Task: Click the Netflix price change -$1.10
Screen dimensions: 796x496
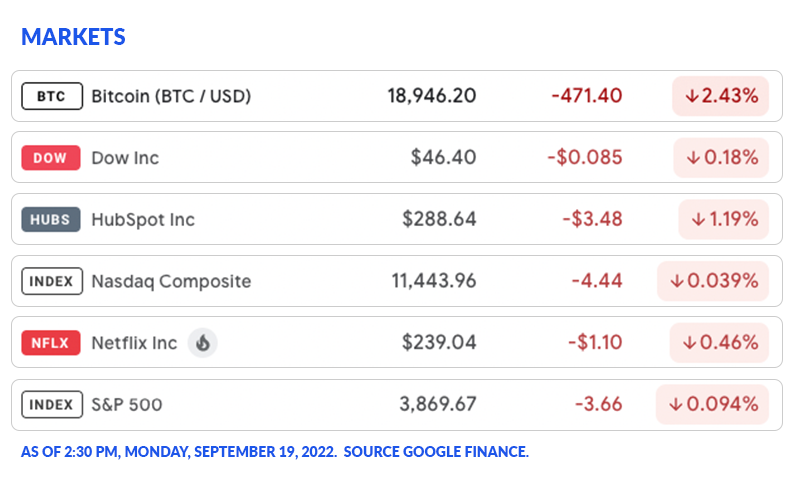Action: point(594,343)
